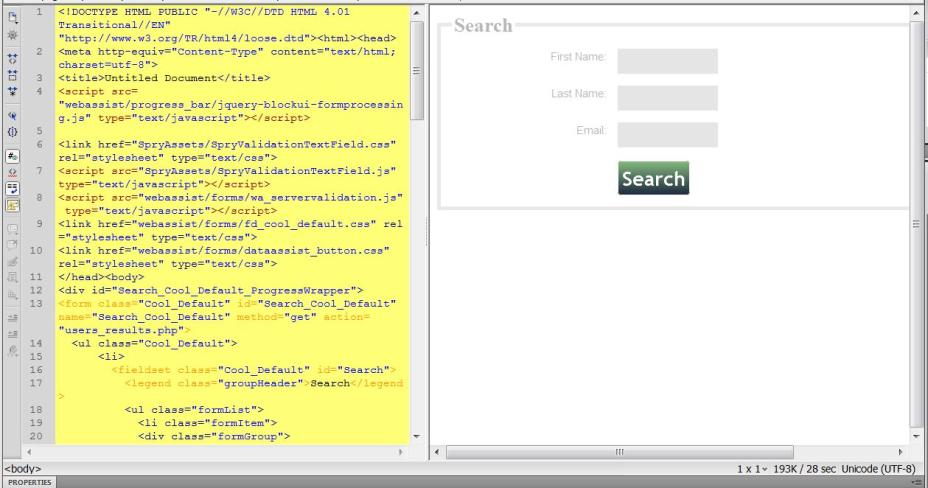Toggle Syntax Error Alerts icon

(x=12, y=205)
